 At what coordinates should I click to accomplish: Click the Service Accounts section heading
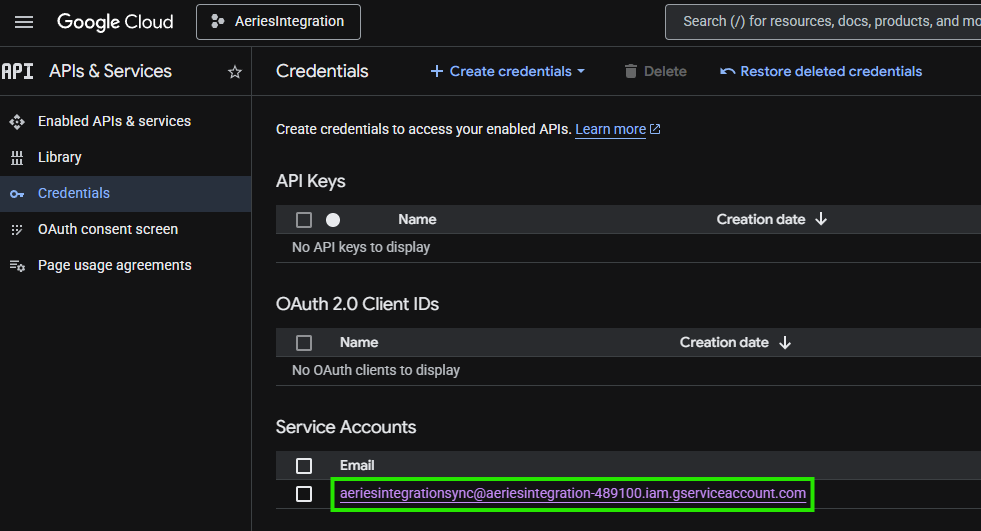pos(346,427)
